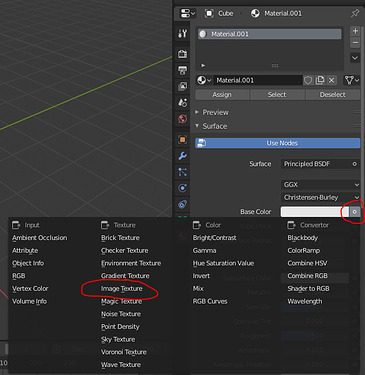Toggle the Use Nodes button
The height and width of the screenshot is (375, 365).
[278, 143]
